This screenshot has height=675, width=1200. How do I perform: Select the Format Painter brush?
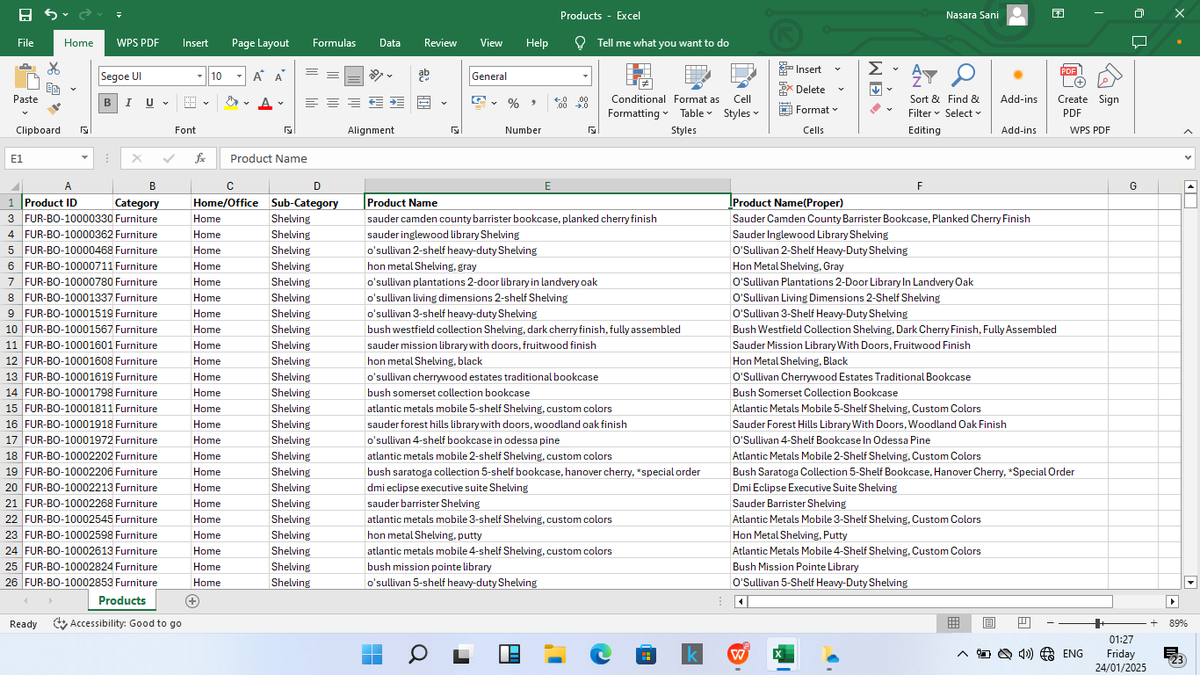(x=53, y=108)
